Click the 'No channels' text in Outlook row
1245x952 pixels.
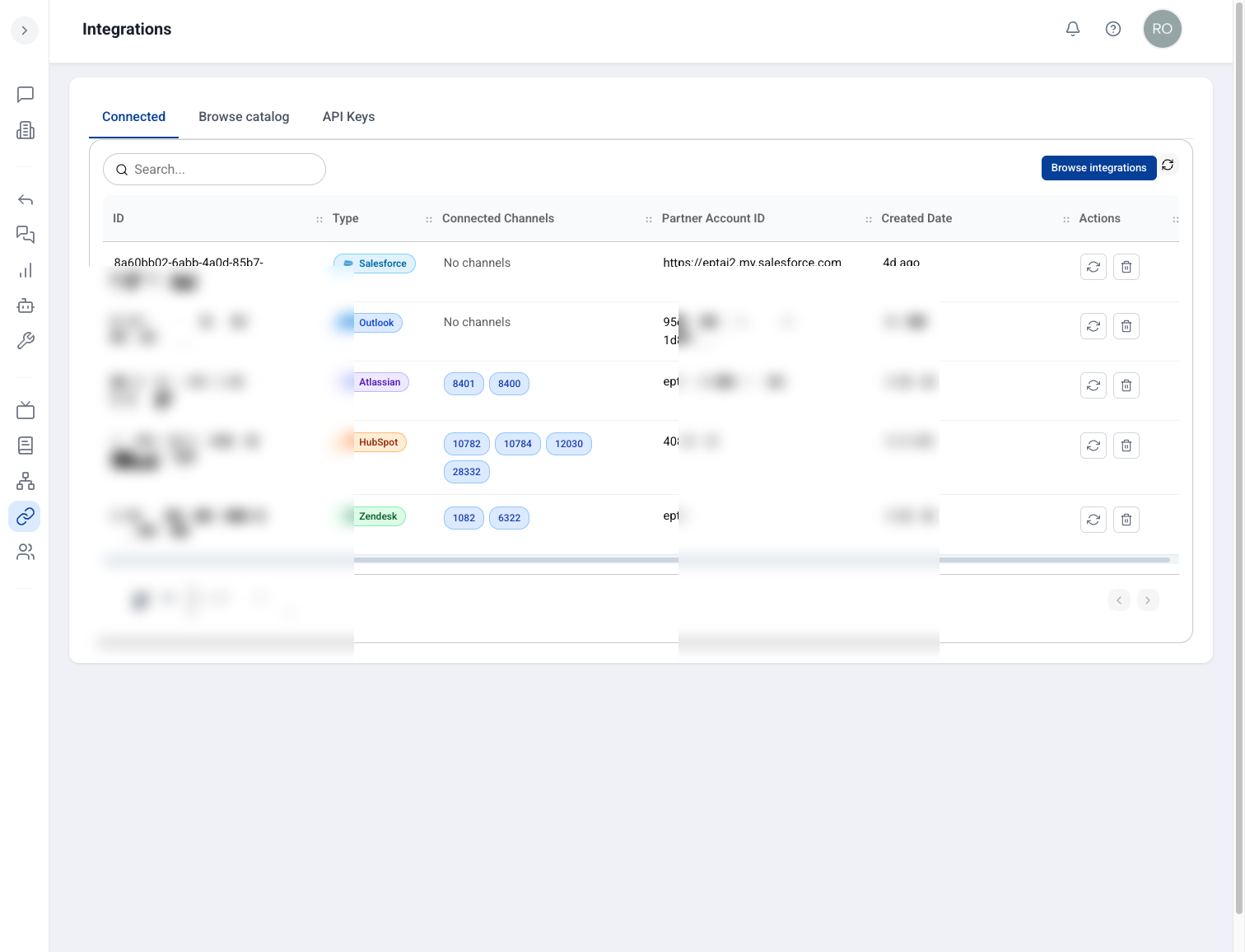click(477, 322)
